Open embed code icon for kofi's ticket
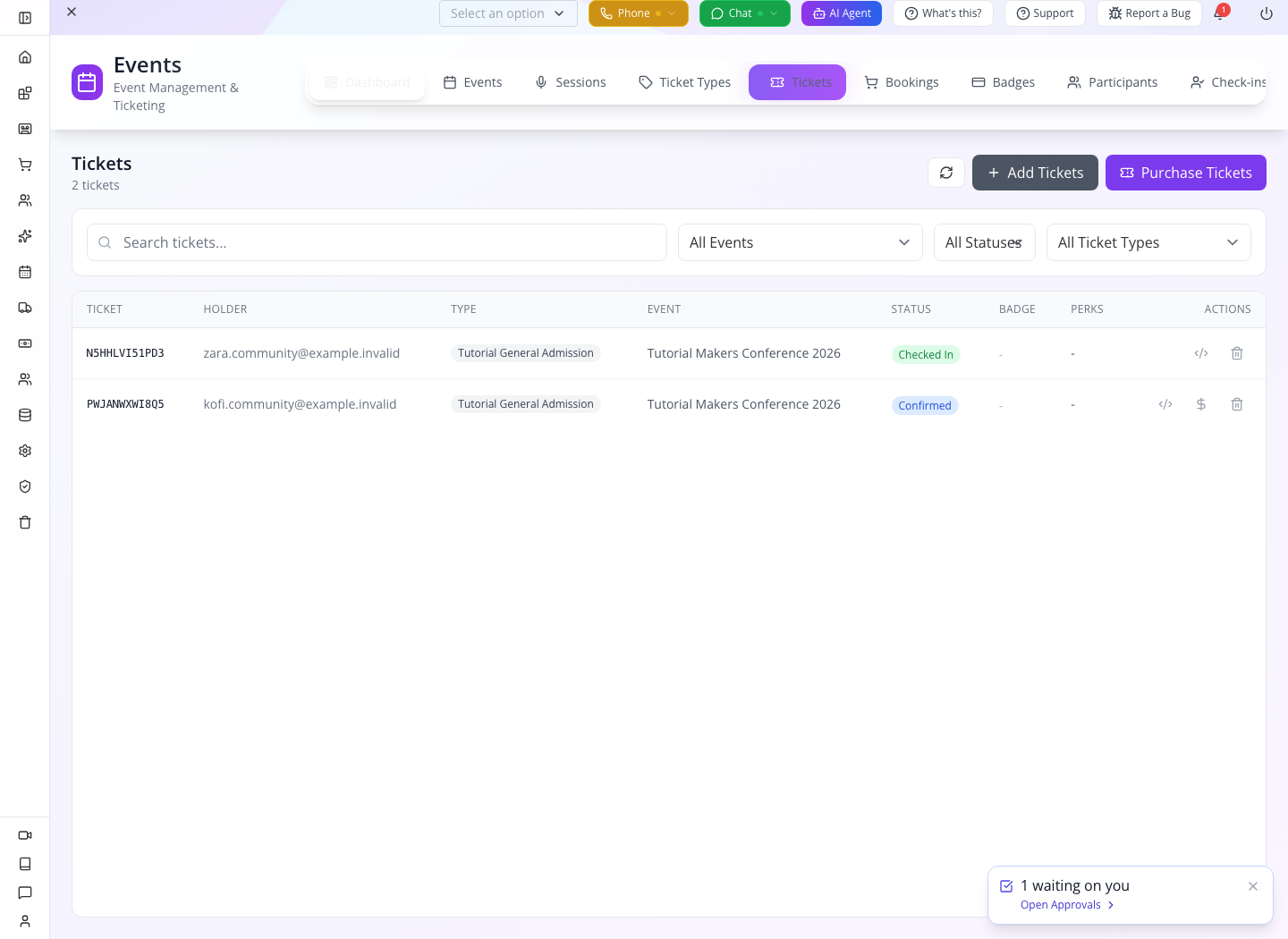The height and width of the screenshot is (939, 1288). [1165, 404]
